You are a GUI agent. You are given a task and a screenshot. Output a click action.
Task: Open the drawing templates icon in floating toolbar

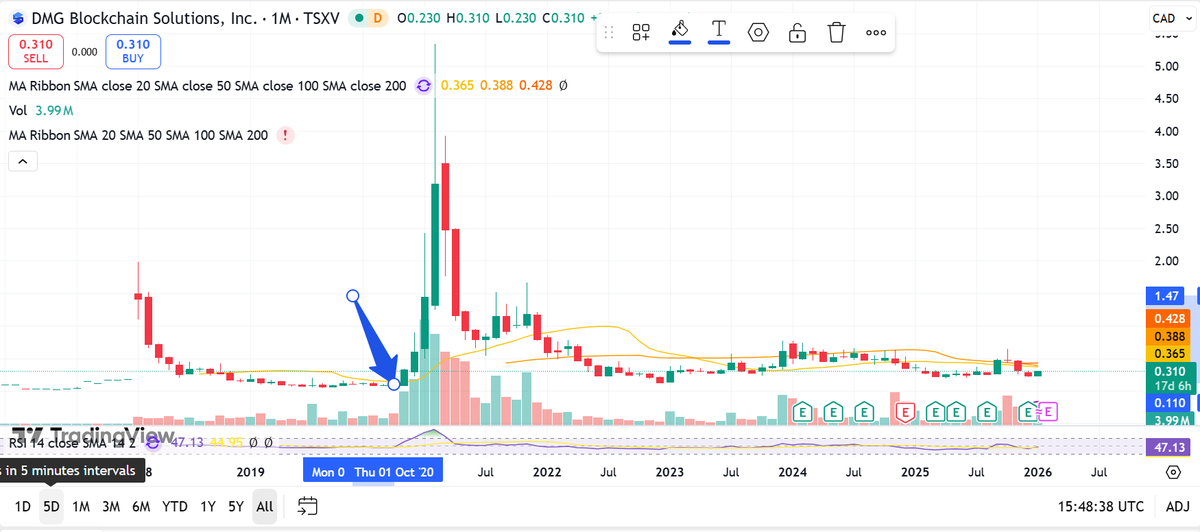(x=641, y=33)
